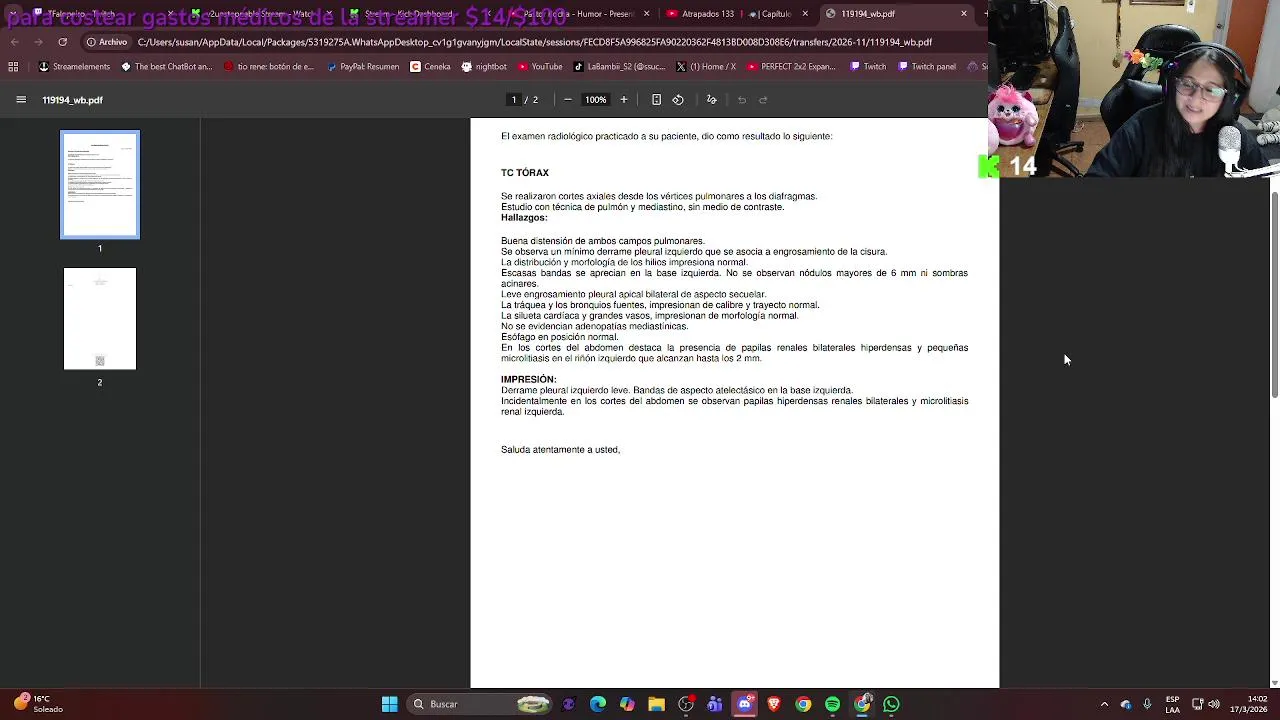Rotate the PDF document counterclockwise
Screen dimensions: 1280x720
678,100
